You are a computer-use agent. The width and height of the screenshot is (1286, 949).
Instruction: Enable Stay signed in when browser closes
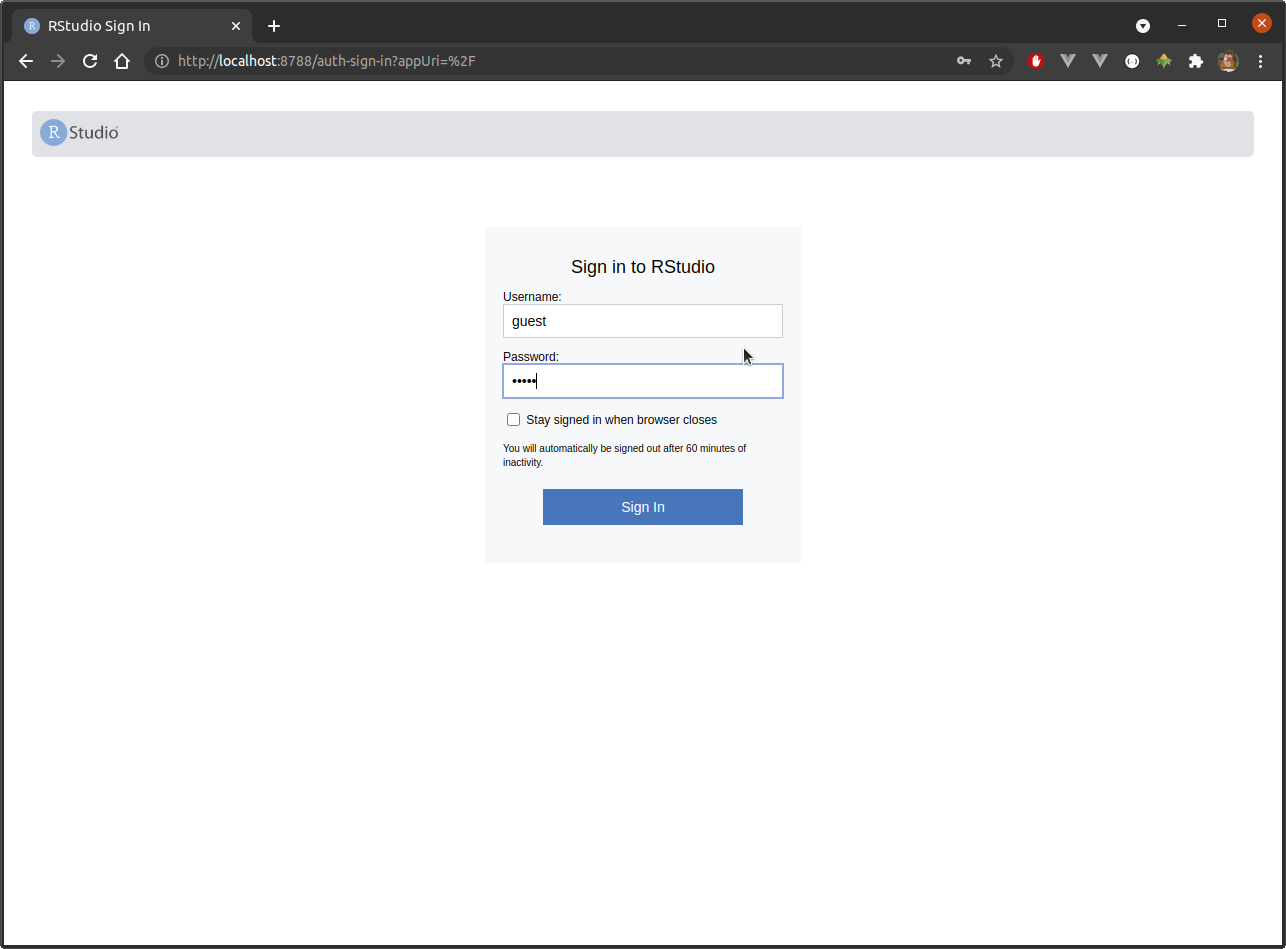pyautogui.click(x=514, y=420)
